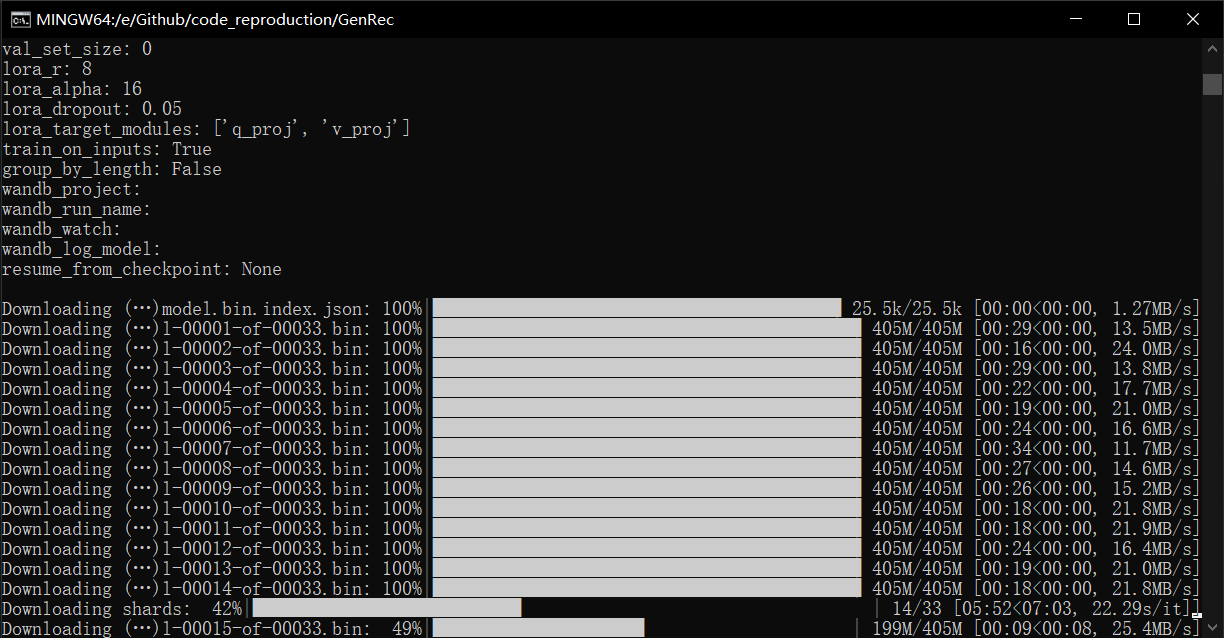Click the train_on_inputs: True text
The width and height of the screenshot is (1224, 638).
[x=106, y=149]
